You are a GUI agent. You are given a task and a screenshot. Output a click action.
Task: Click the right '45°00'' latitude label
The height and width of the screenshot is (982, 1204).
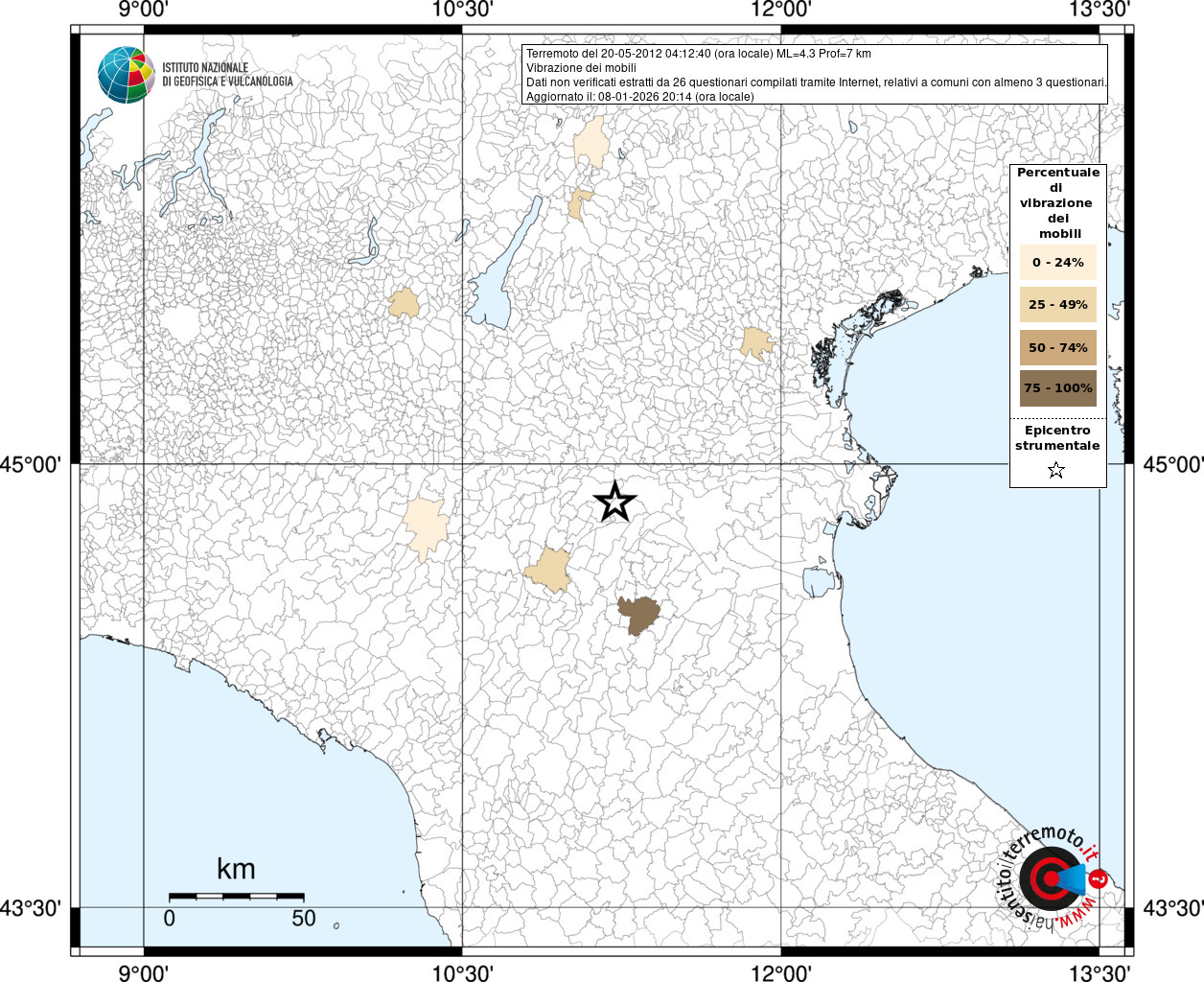pyautogui.click(x=1173, y=465)
